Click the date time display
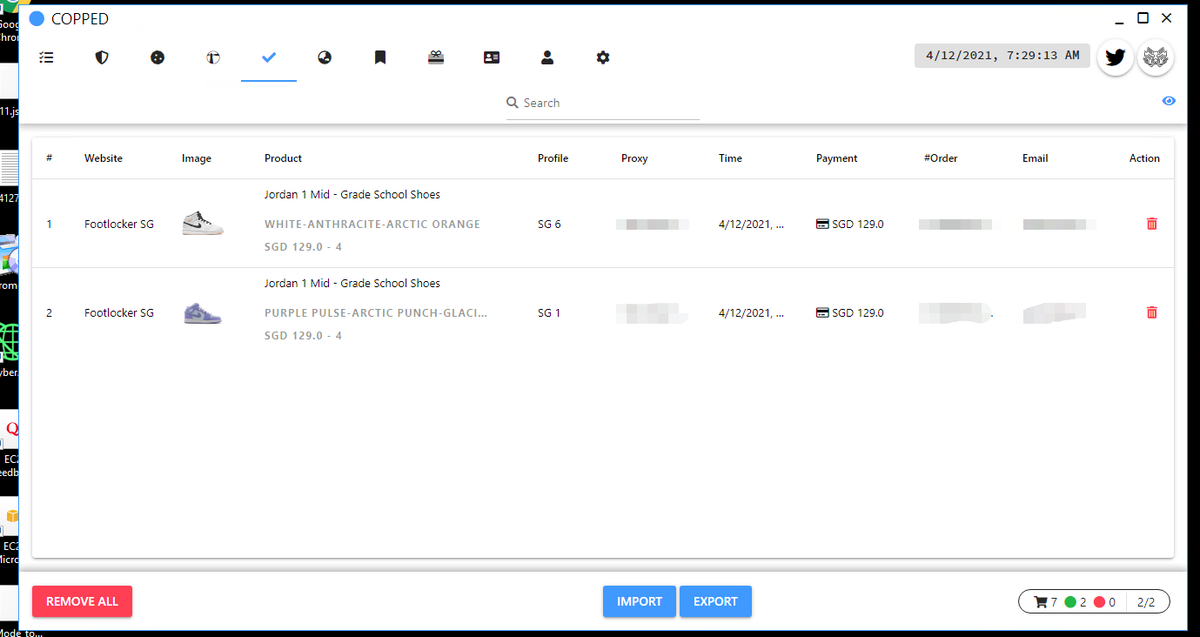This screenshot has width=1200, height=637. (x=1002, y=55)
